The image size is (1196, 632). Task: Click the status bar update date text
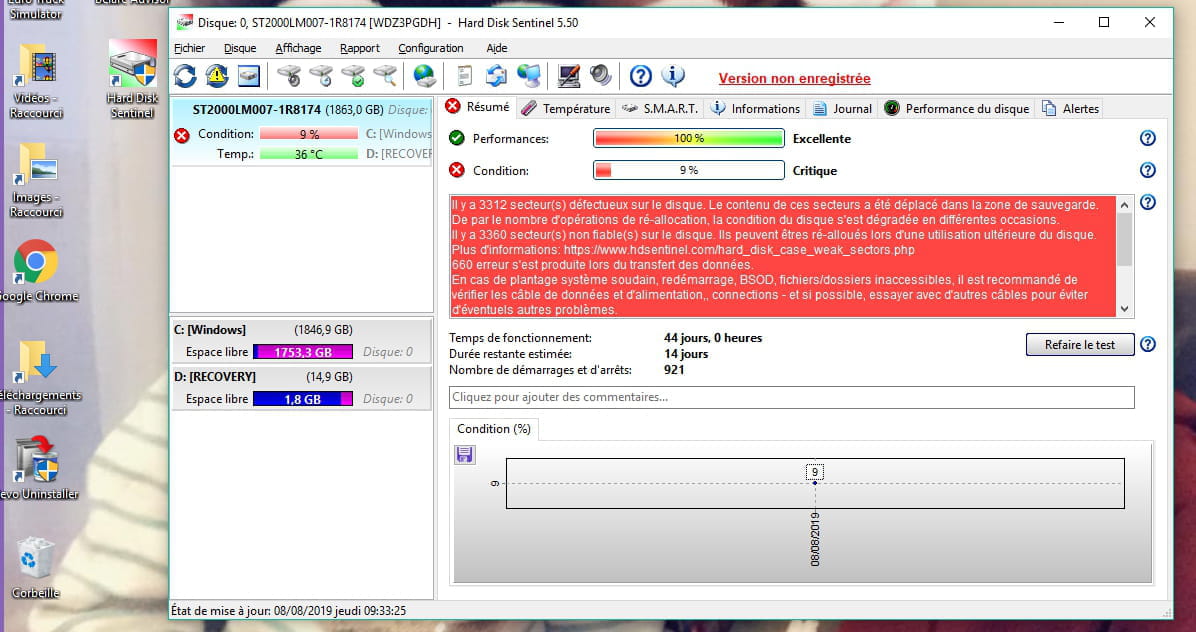pyautogui.click(x=288, y=611)
